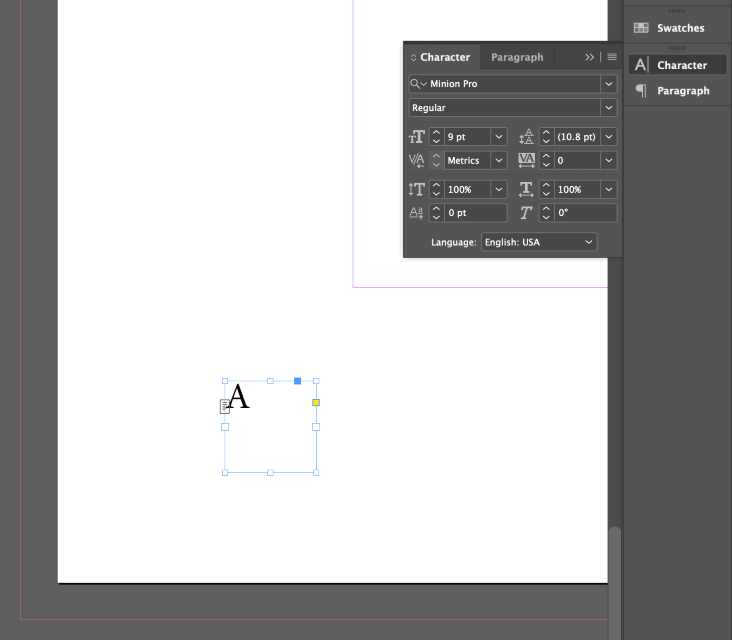Click the tracking value field showing 0

click(x=577, y=161)
